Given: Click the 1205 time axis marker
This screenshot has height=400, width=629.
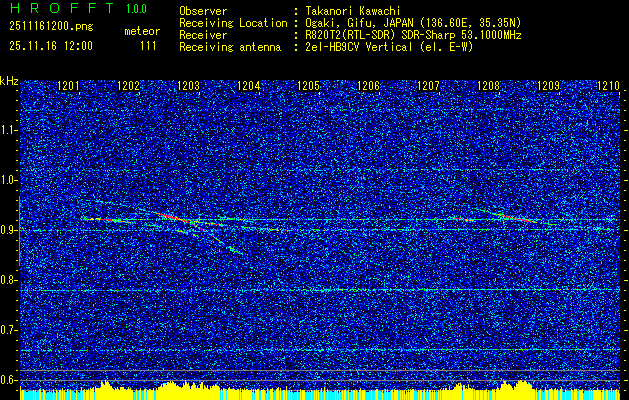Looking at the screenshot, I should 308,86.
